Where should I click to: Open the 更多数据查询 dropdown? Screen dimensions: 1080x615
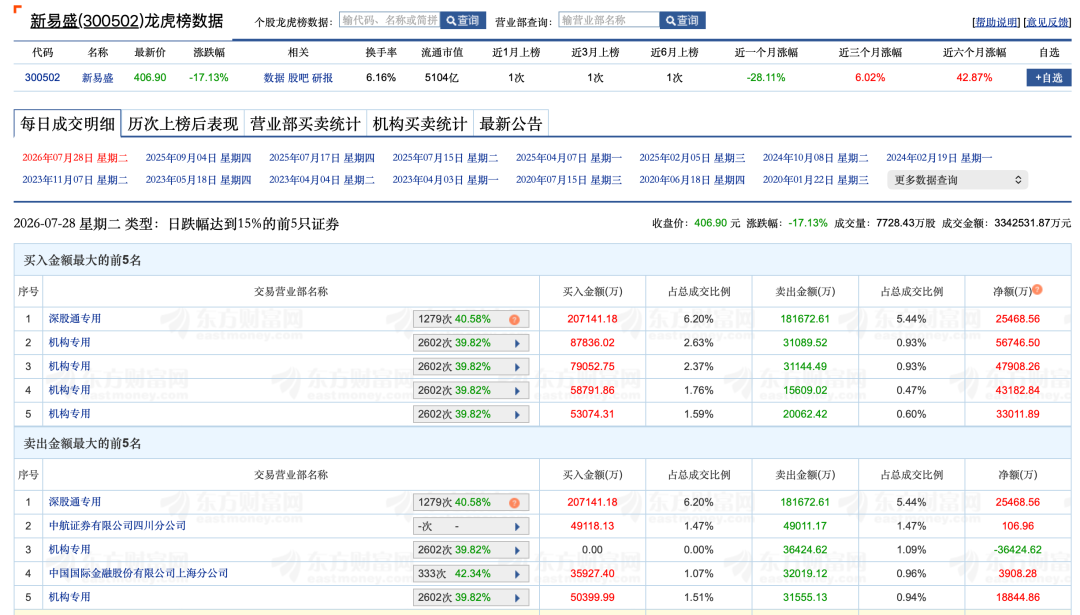957,180
